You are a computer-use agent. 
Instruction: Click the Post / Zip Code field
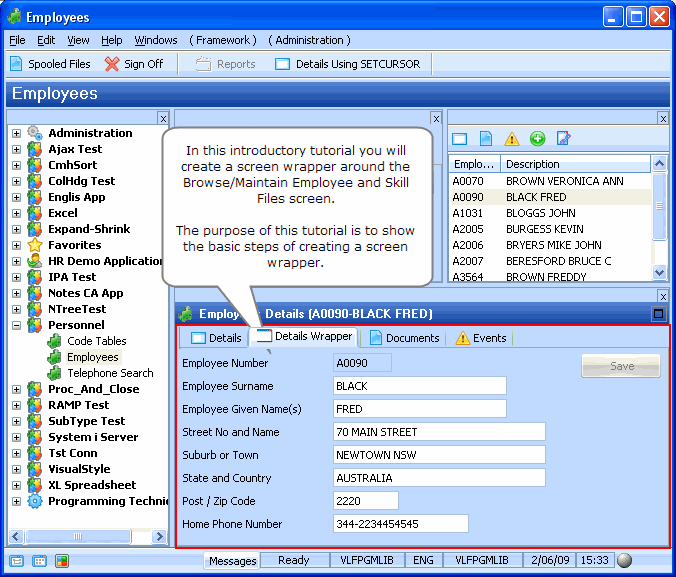pyautogui.click(x=366, y=501)
